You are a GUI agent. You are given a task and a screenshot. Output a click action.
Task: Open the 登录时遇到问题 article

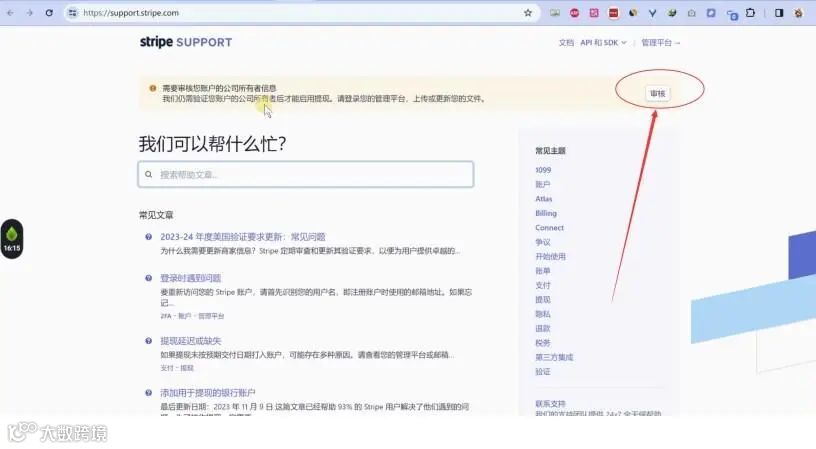pos(190,278)
